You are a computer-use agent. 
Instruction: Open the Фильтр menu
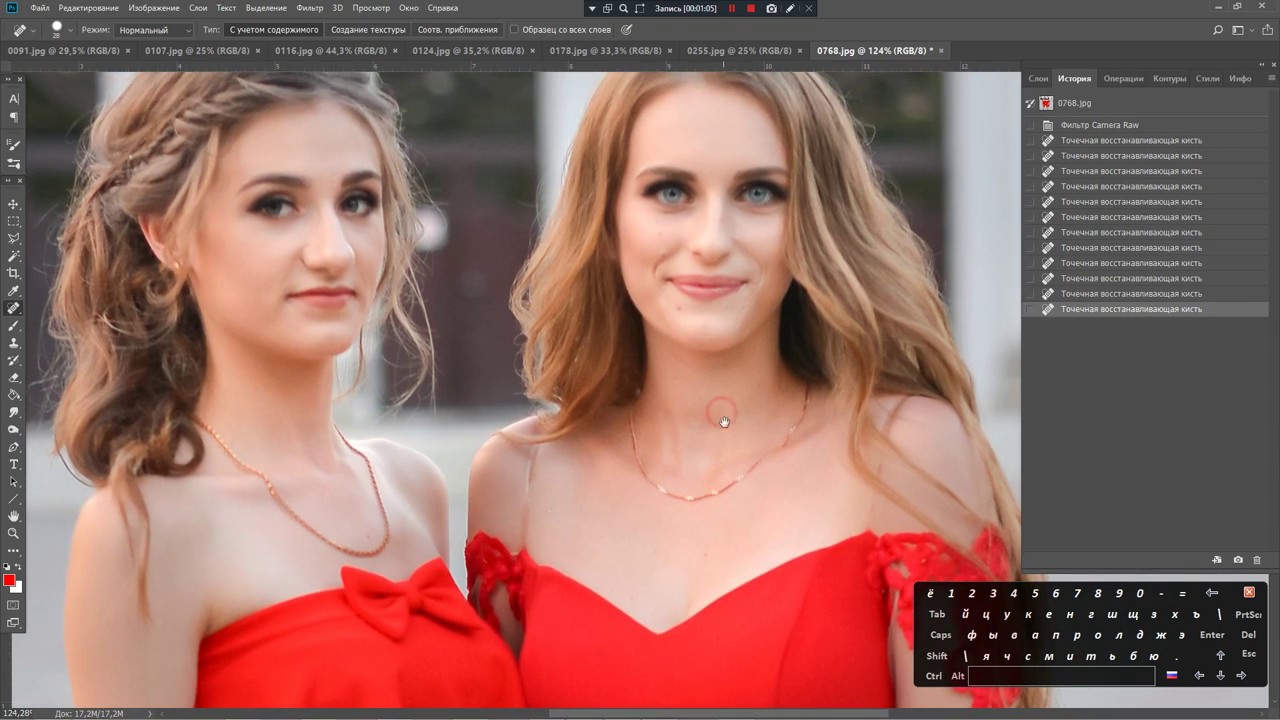point(310,8)
